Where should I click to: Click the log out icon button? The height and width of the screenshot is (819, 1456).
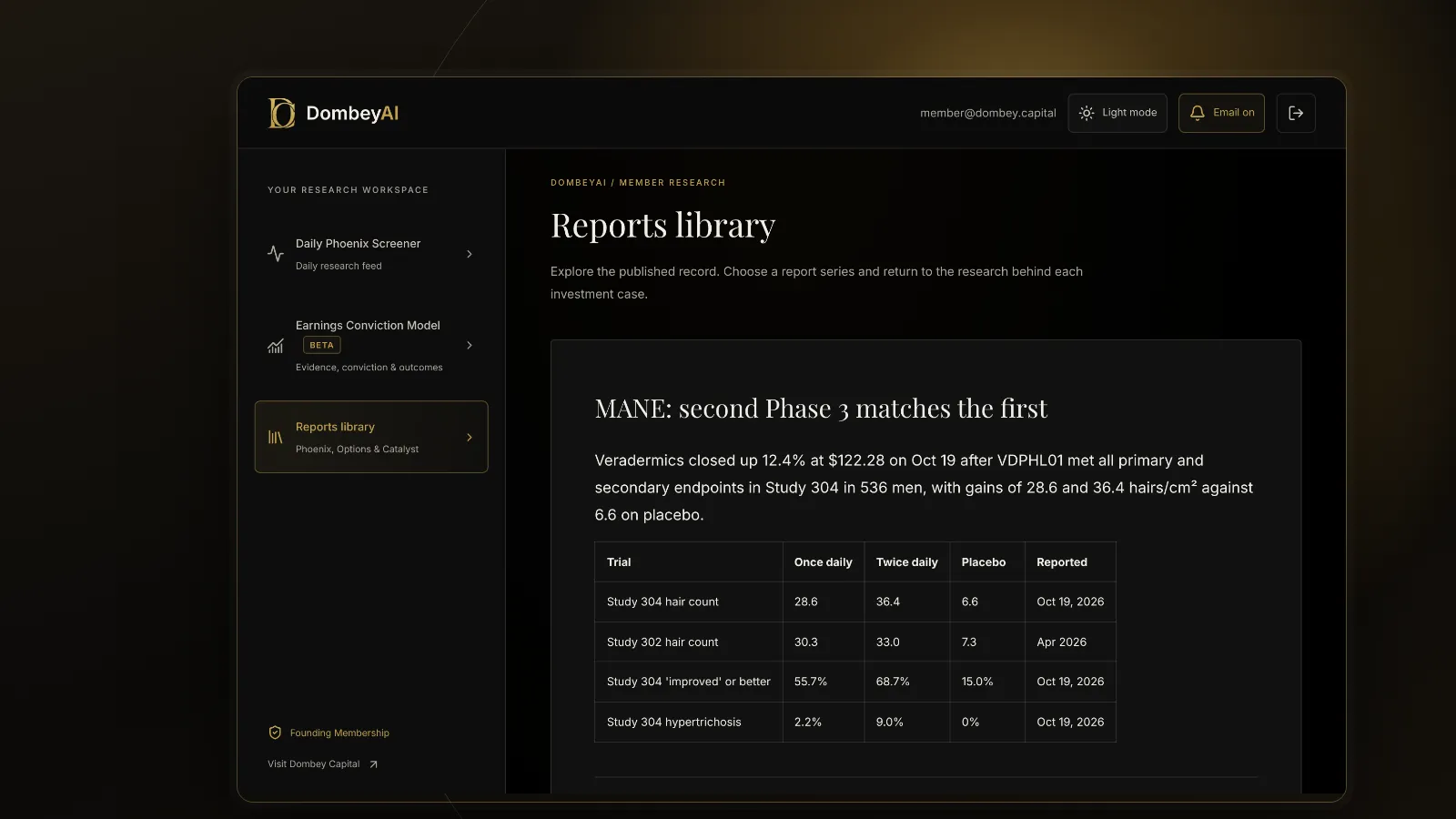click(x=1296, y=113)
